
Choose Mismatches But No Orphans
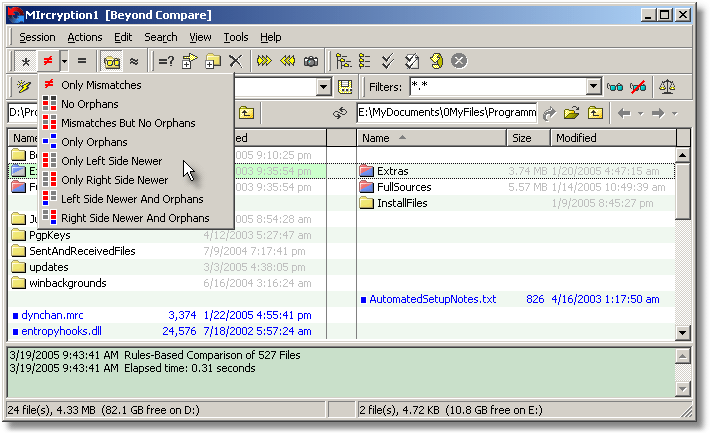point(136,123)
